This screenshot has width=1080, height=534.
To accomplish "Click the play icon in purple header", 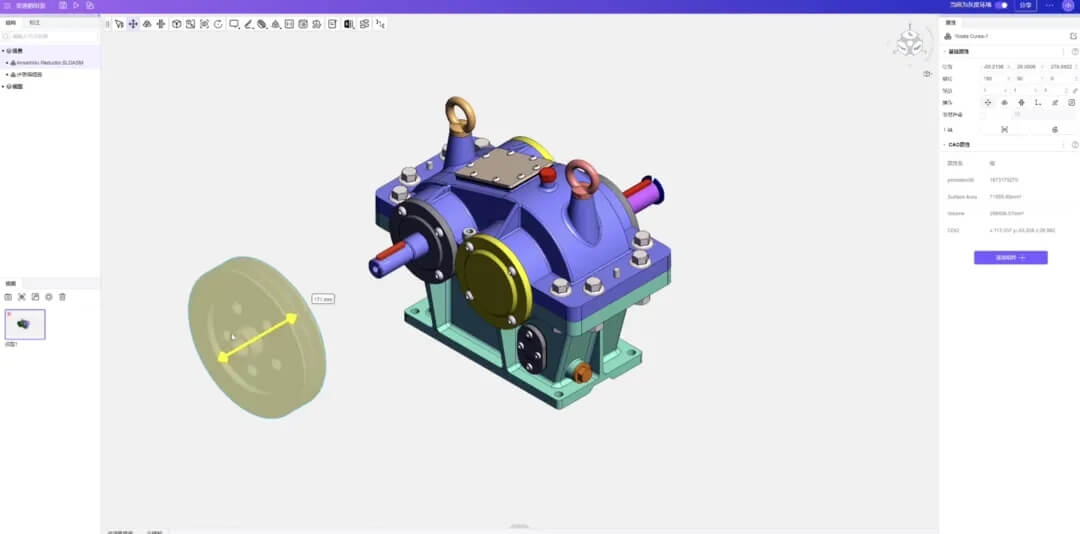I will [x=76, y=5].
